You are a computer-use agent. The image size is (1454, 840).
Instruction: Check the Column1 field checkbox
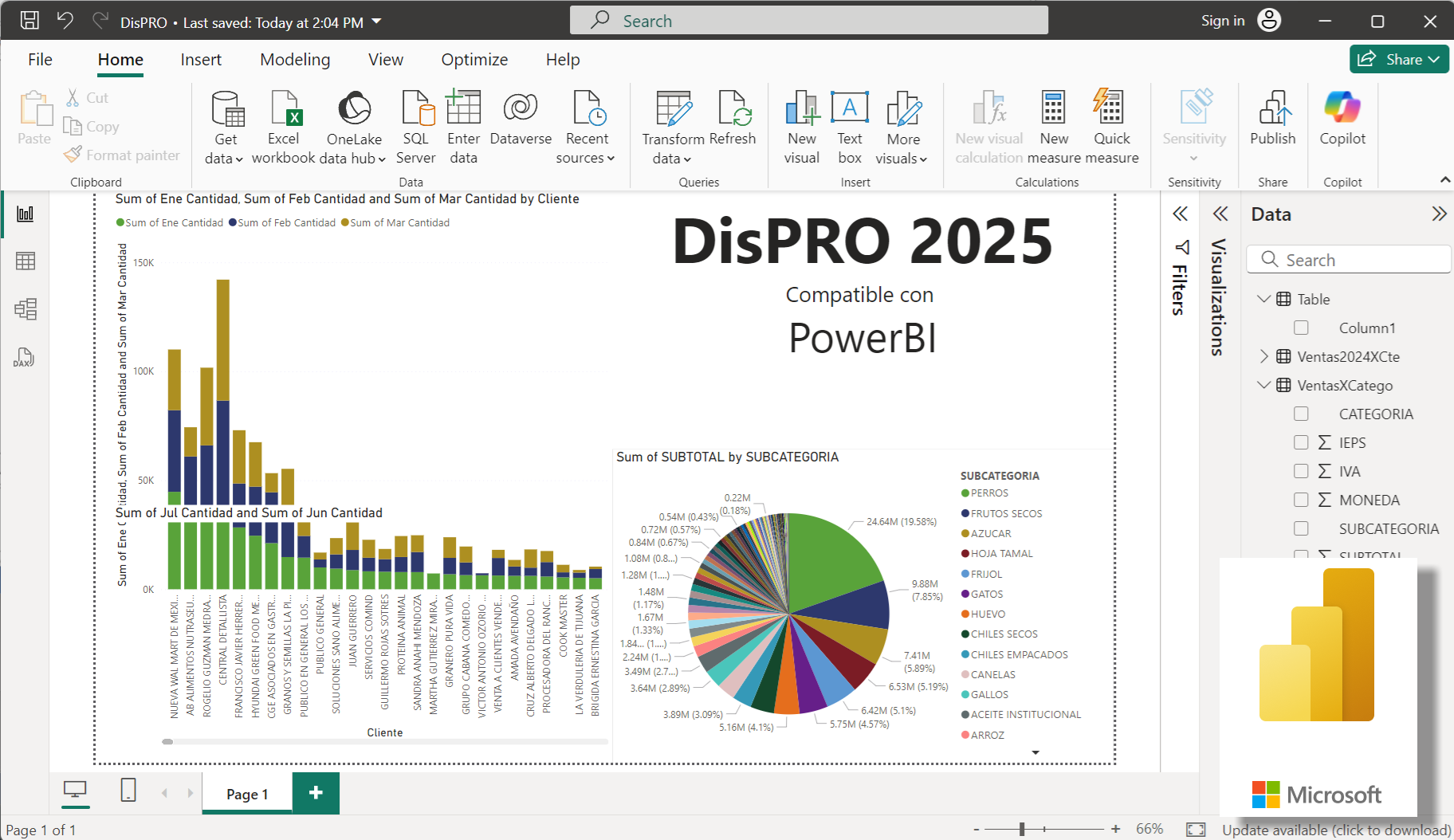point(1301,328)
